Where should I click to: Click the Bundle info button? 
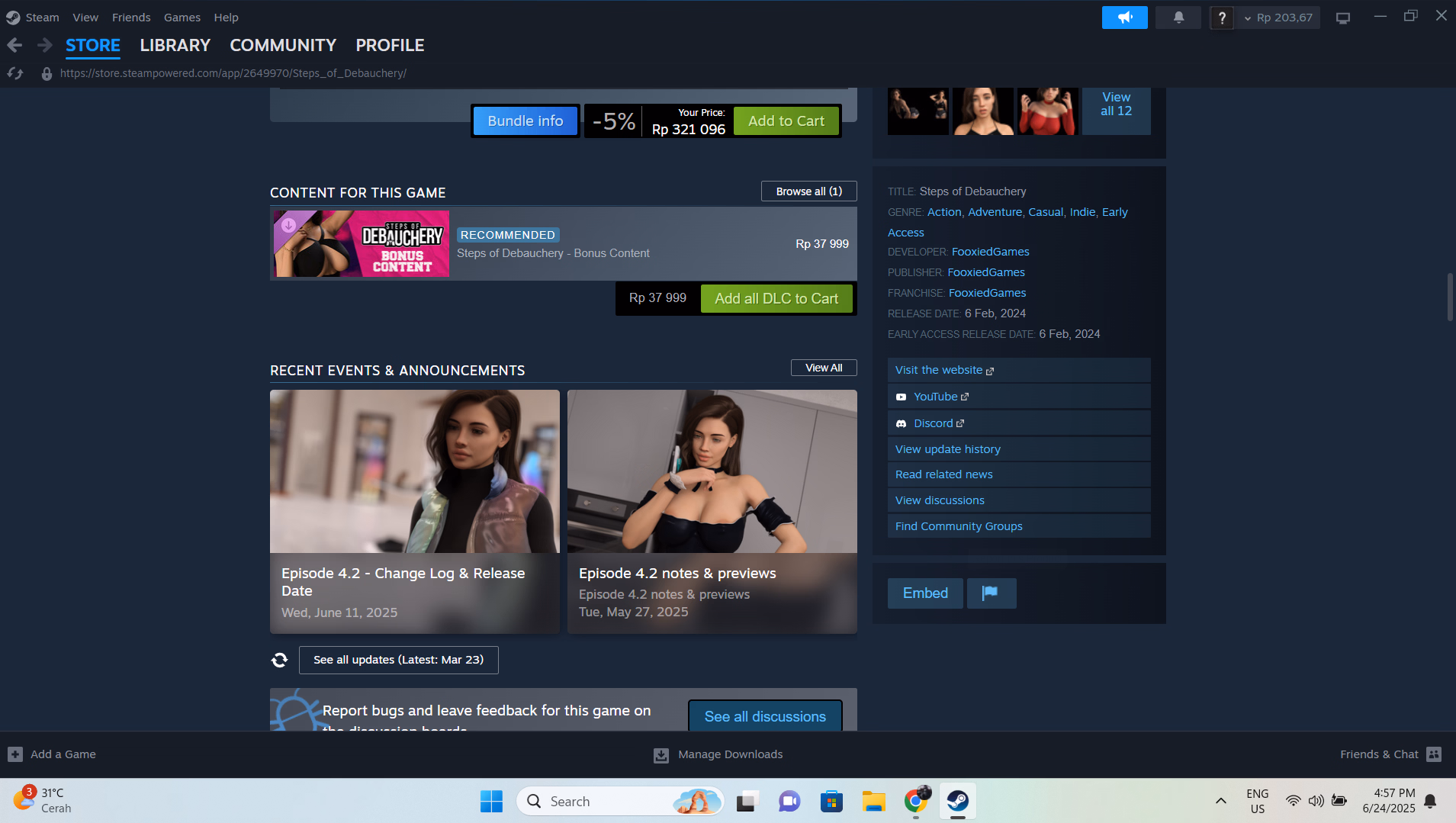(526, 121)
